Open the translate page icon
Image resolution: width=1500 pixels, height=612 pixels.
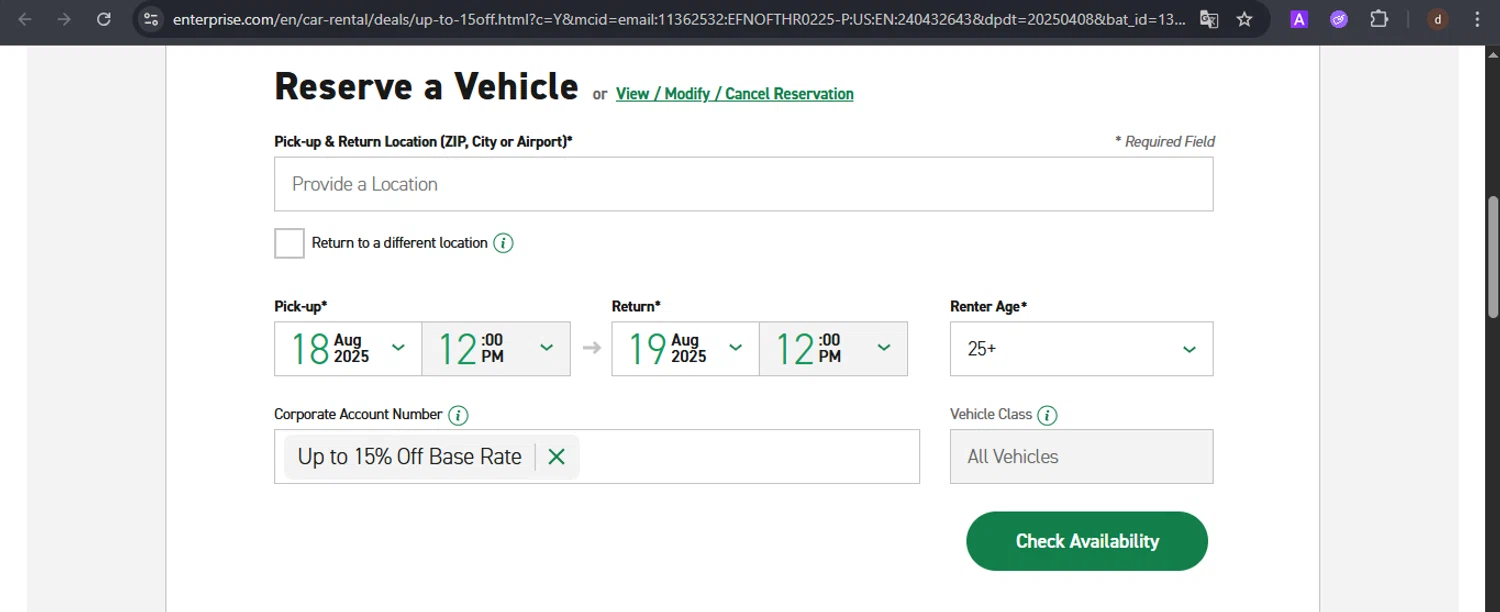pos(1209,19)
